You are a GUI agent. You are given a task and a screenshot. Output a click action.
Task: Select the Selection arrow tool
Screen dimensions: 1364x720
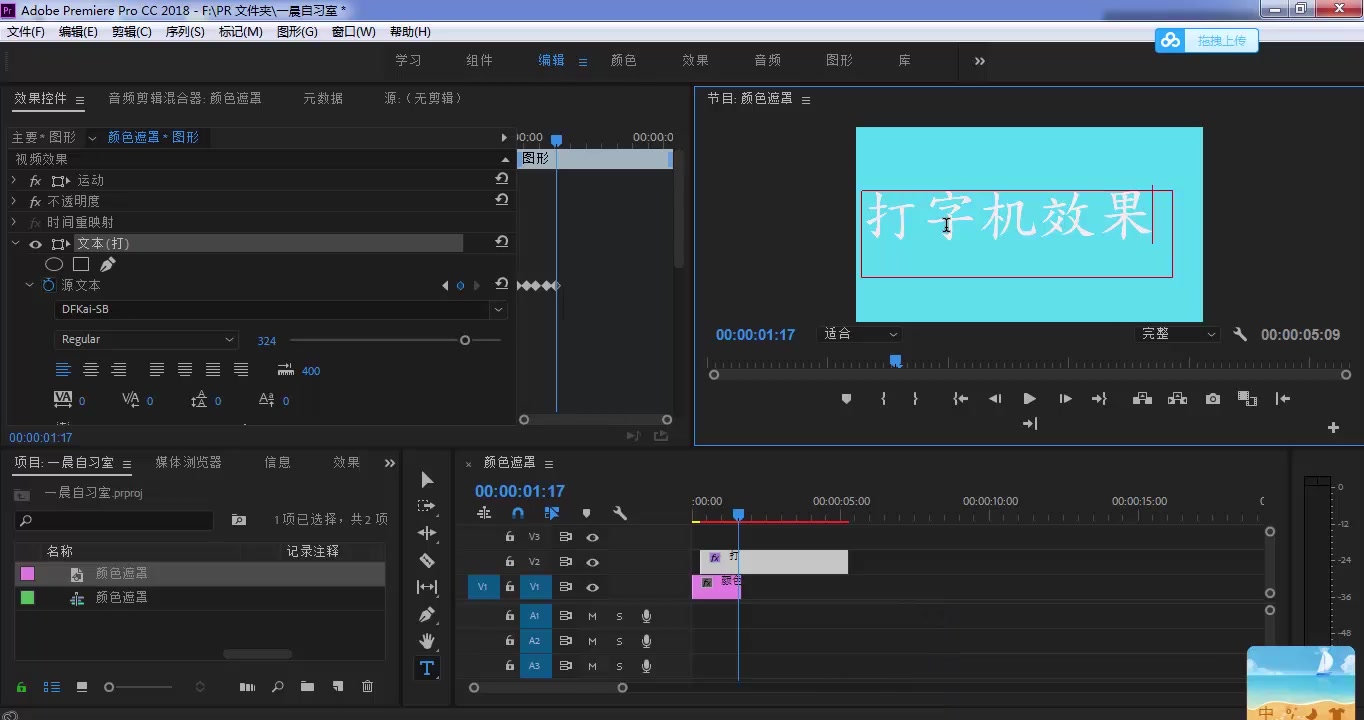[x=427, y=479]
